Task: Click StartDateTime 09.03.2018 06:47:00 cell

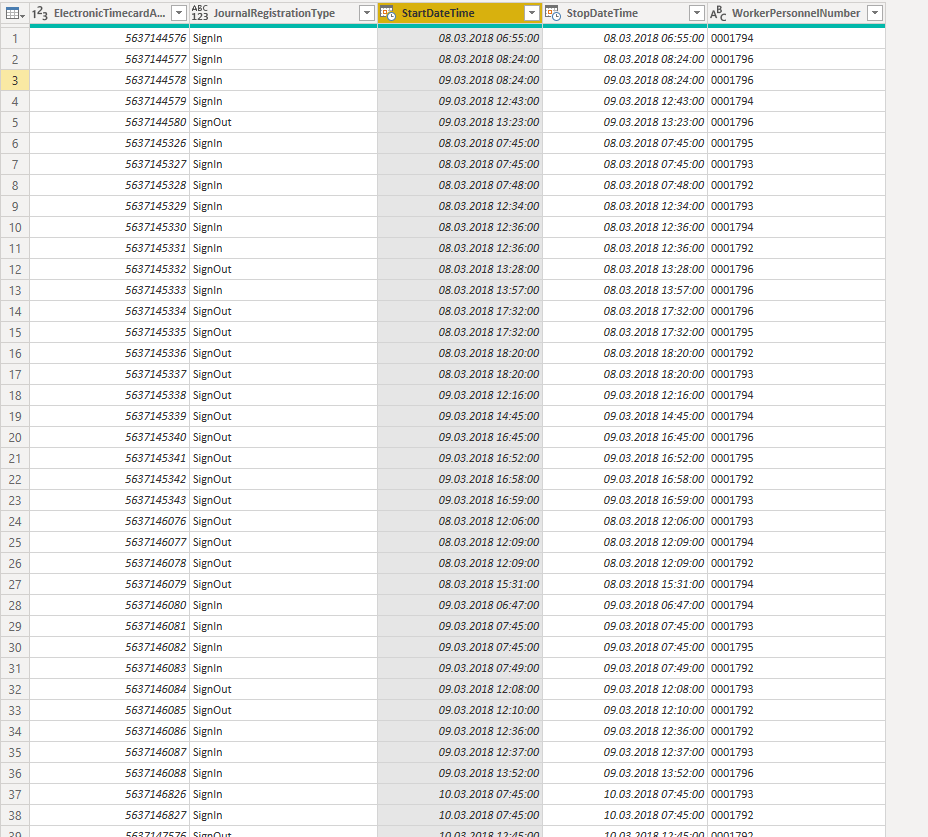Action: 460,606
